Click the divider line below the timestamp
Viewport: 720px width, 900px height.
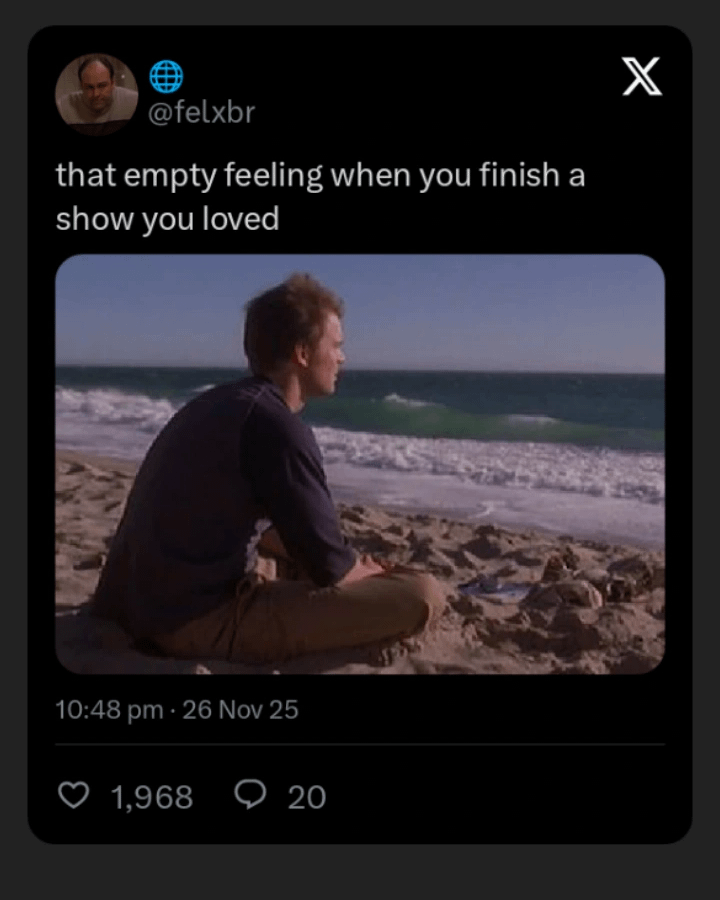[x=360, y=744]
